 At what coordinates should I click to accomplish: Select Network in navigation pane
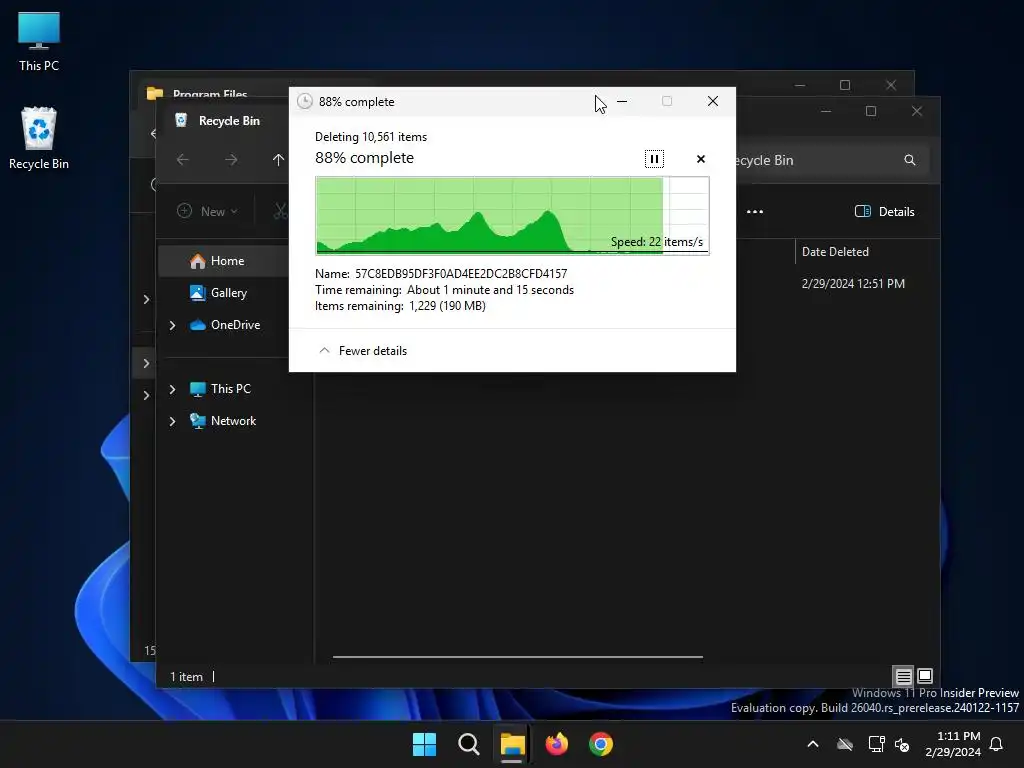(223, 421)
